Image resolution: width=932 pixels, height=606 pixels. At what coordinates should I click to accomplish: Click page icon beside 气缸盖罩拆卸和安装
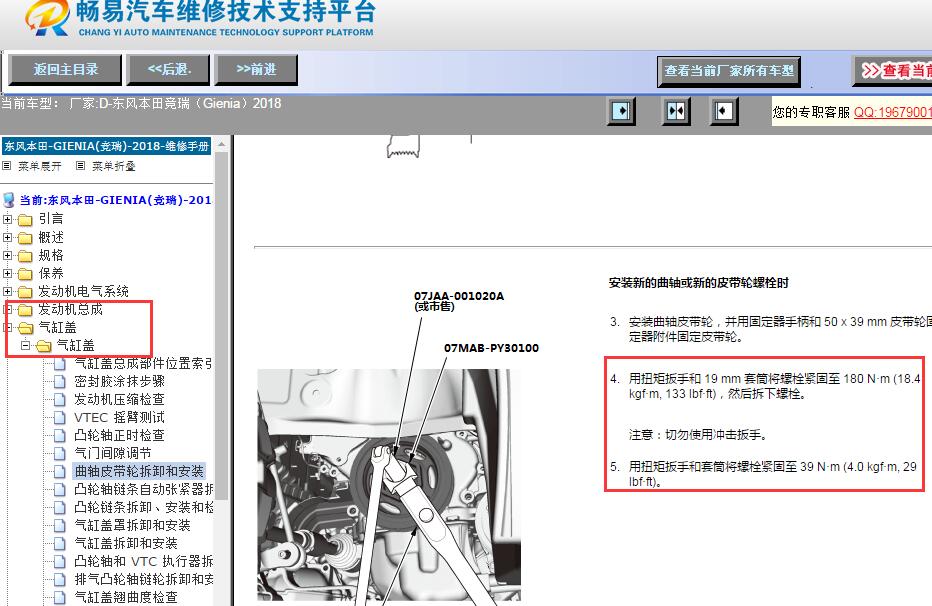pyautogui.click(x=59, y=525)
